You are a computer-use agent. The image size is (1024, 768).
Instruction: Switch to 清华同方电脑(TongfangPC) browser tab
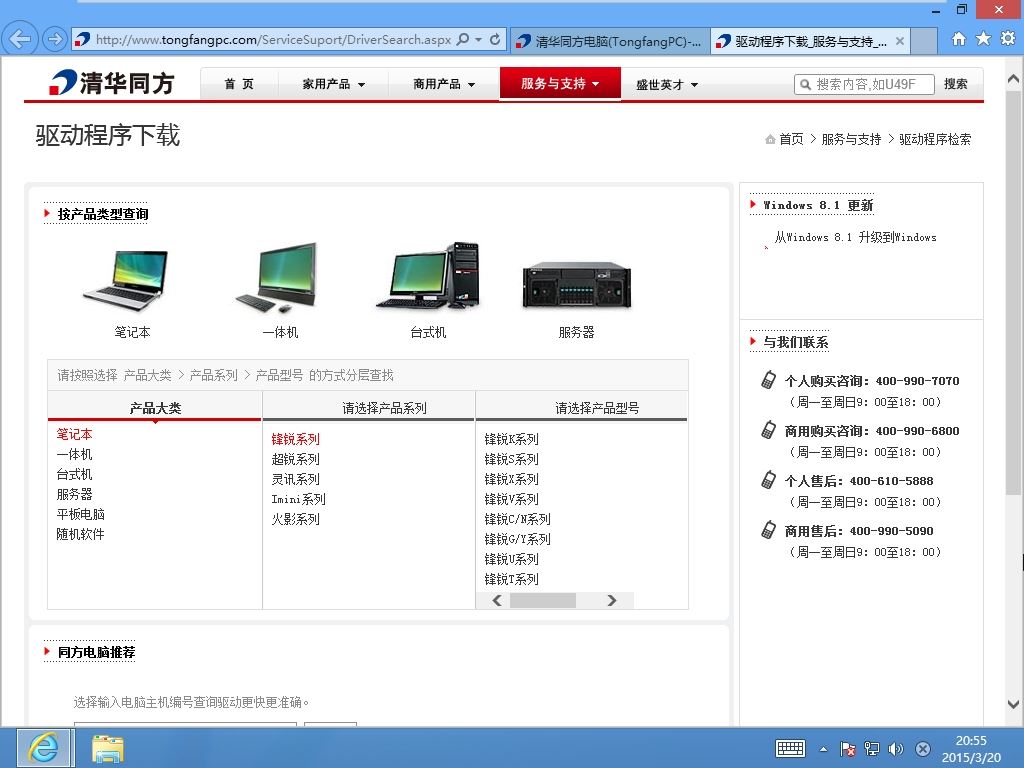(610, 41)
